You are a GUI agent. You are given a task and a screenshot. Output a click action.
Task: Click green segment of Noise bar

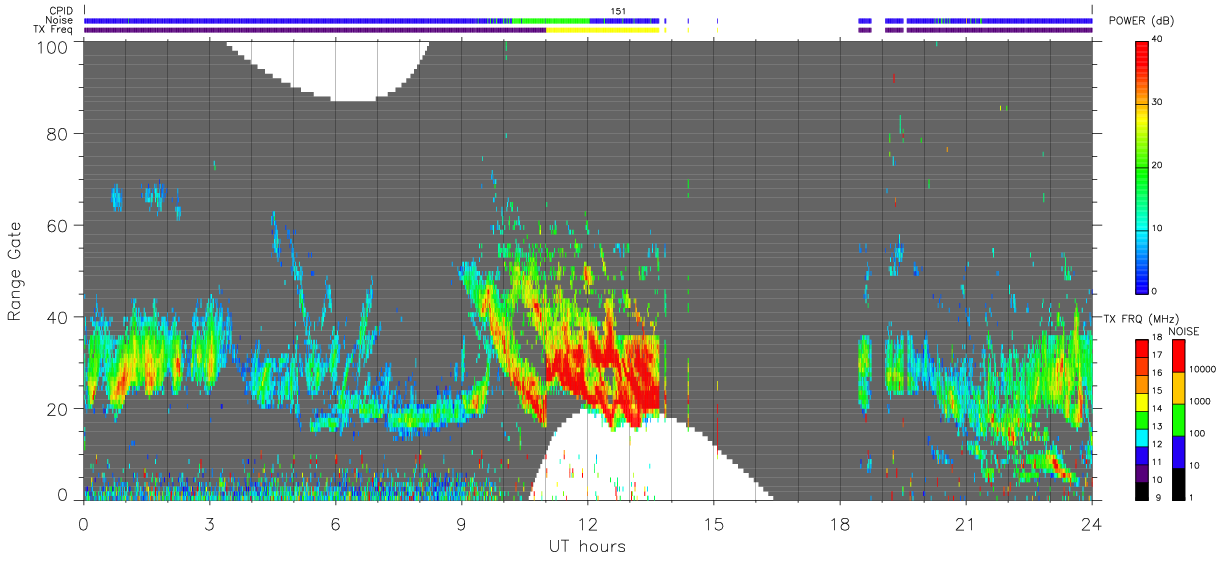point(550,20)
